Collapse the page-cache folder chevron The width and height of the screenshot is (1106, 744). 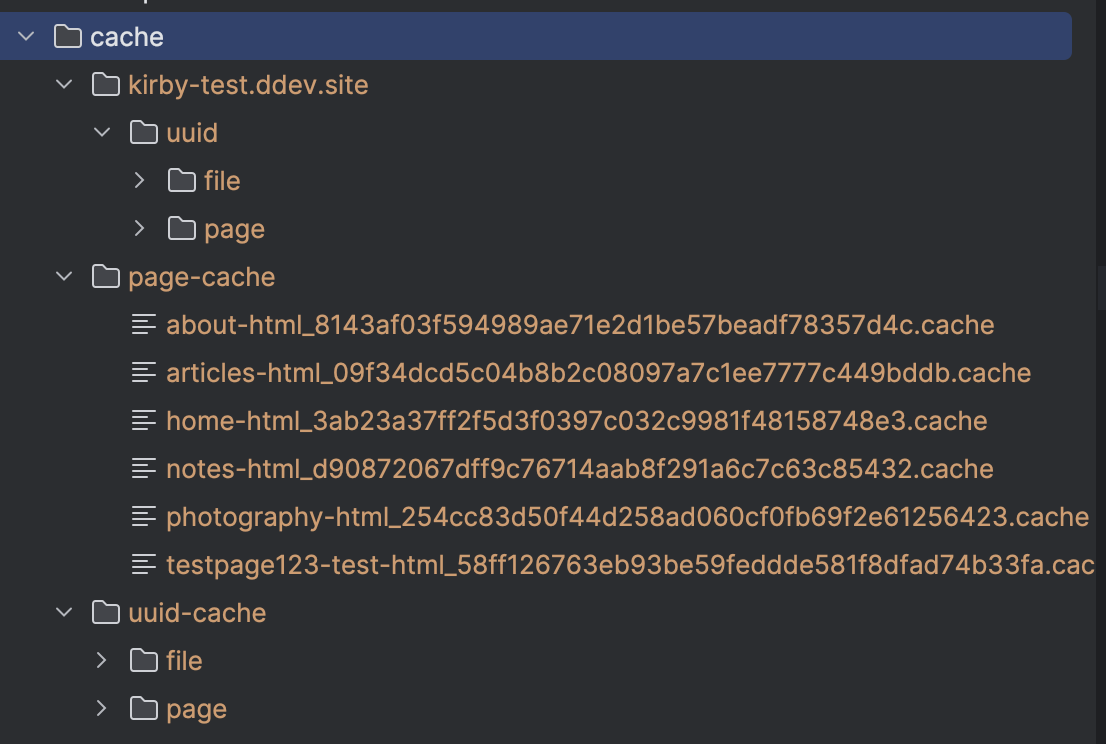tap(65, 277)
